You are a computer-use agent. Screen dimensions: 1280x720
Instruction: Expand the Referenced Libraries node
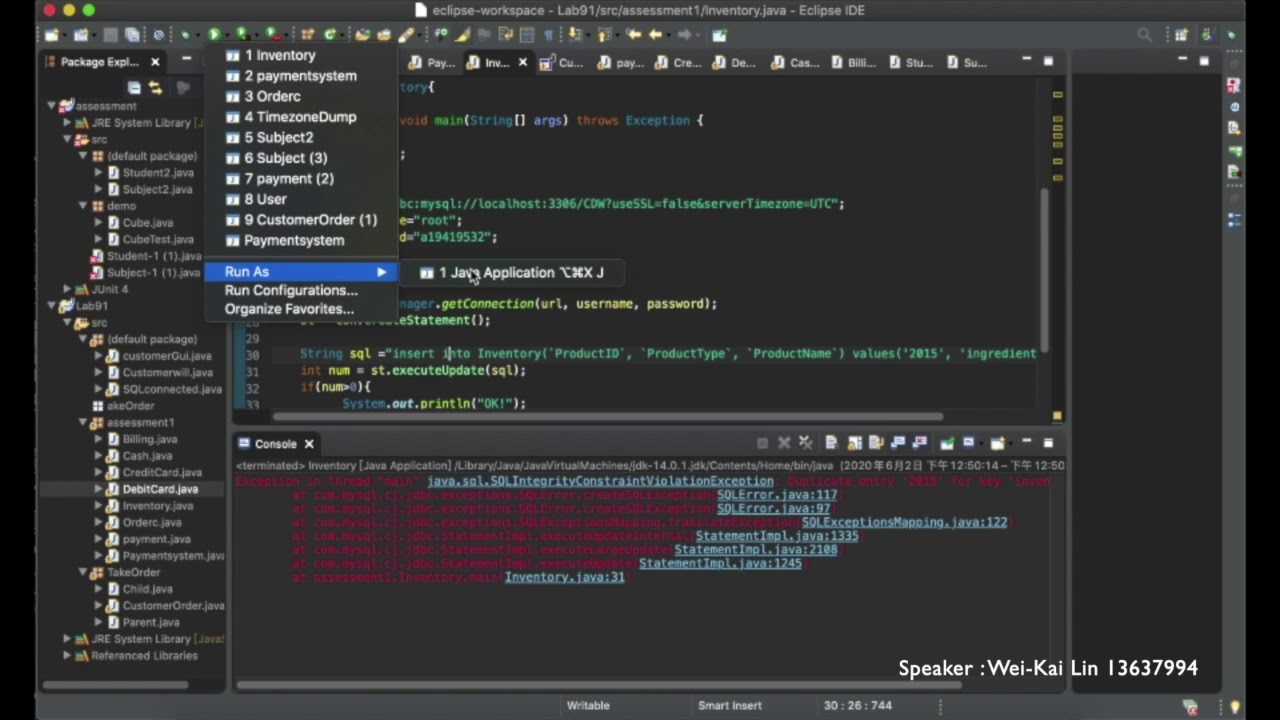(x=67, y=656)
